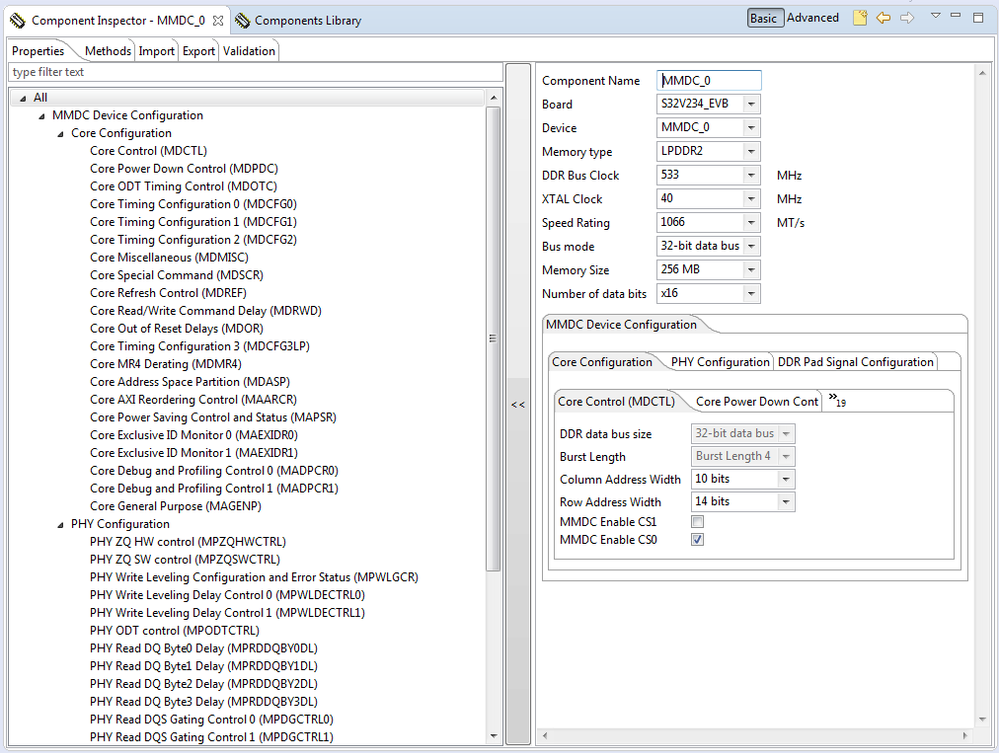Select PHY ZQ HW control (MPZQHWCTRL)
This screenshot has height=753, width=999.
(x=188, y=542)
